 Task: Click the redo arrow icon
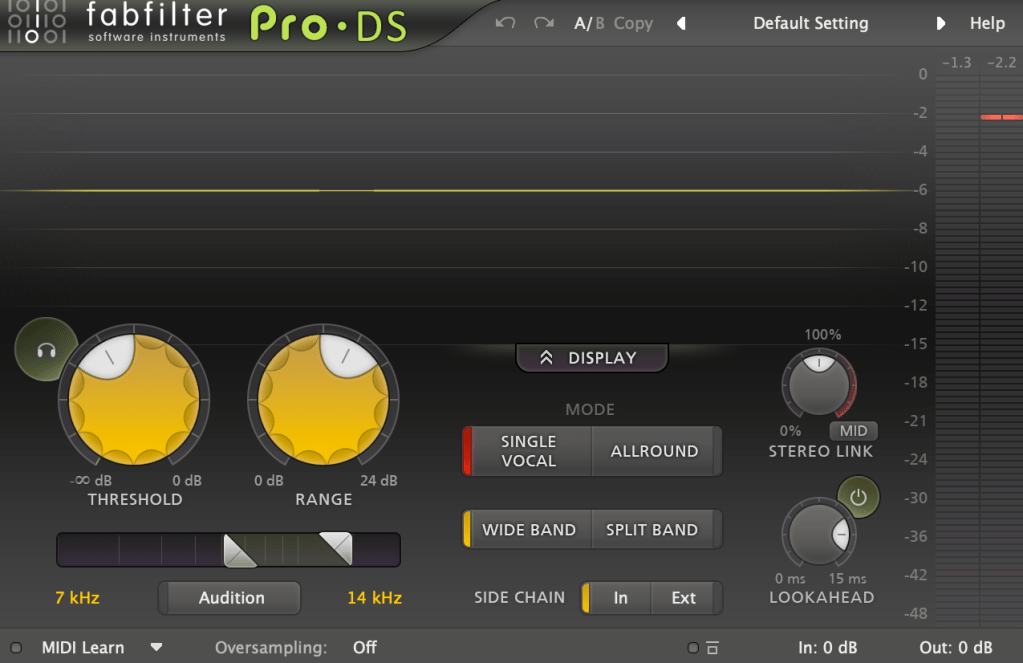pyautogui.click(x=543, y=23)
